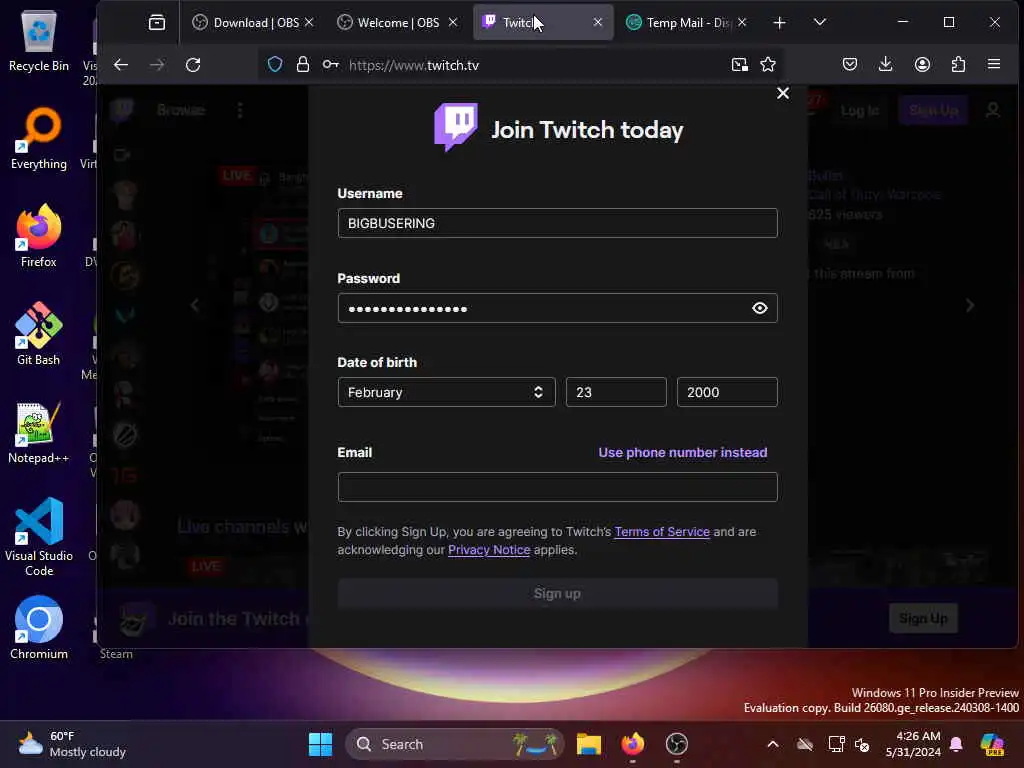Open the Firefox downloads panel
Viewport: 1024px width, 768px height.
click(x=886, y=64)
